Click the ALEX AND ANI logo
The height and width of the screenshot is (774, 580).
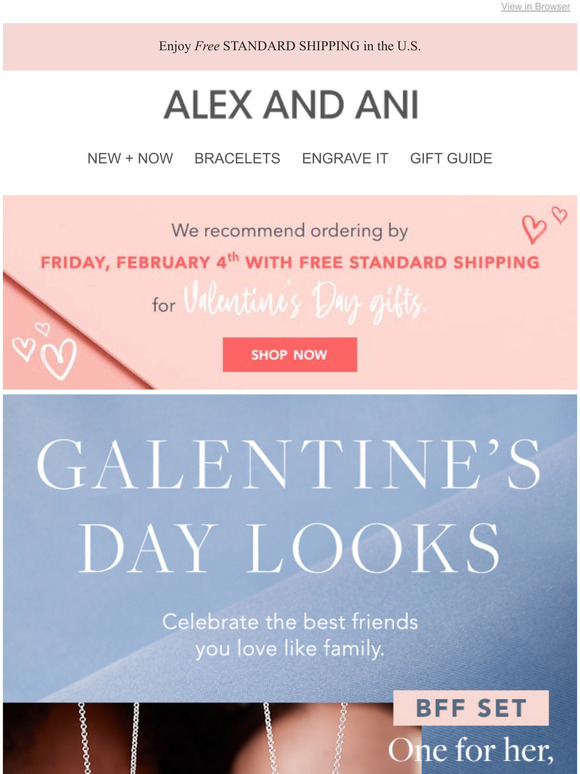[x=291, y=105]
